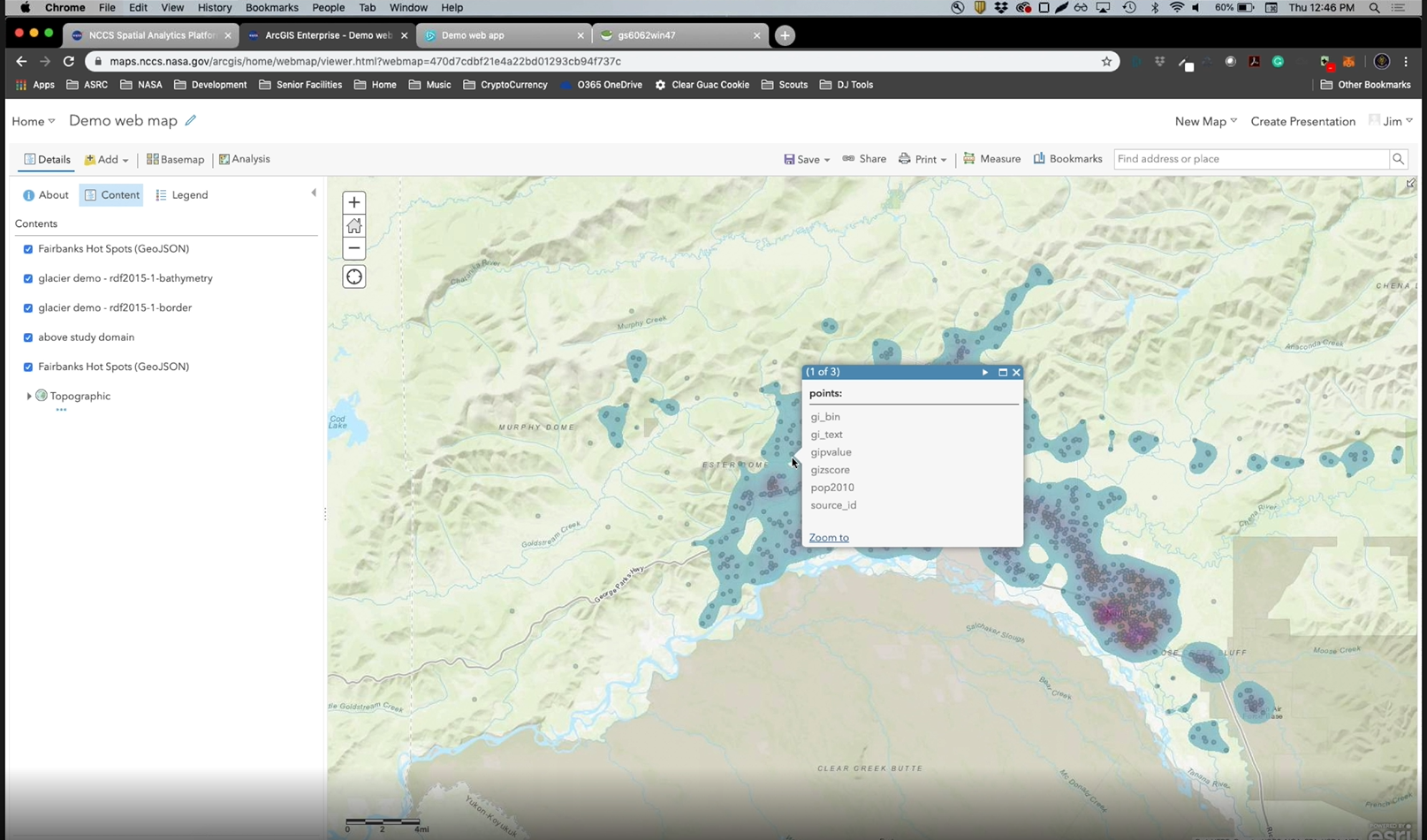Open the New Map dropdown
This screenshot has height=840, width=1427.
click(1205, 121)
